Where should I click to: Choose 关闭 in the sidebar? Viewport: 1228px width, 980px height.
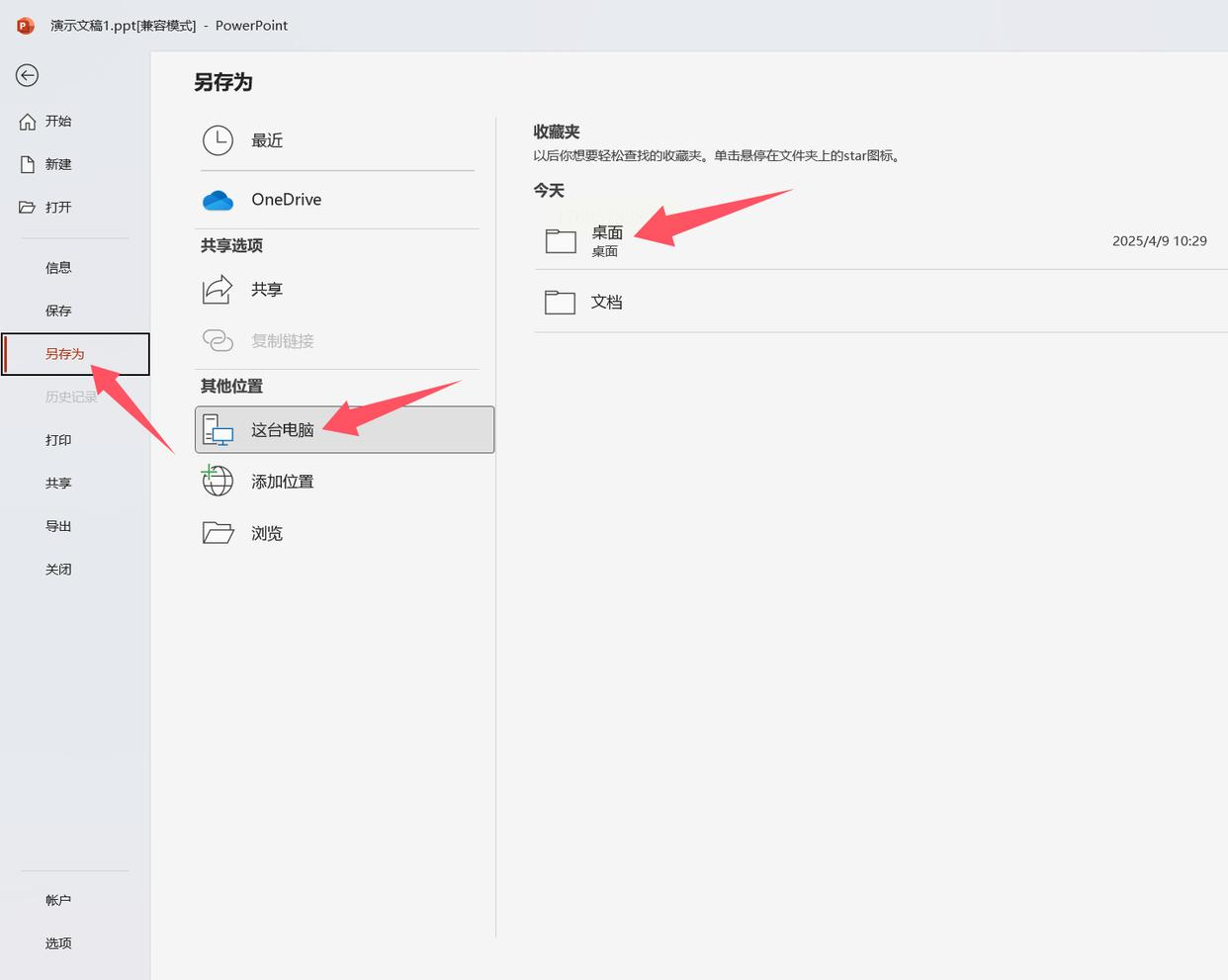point(58,570)
